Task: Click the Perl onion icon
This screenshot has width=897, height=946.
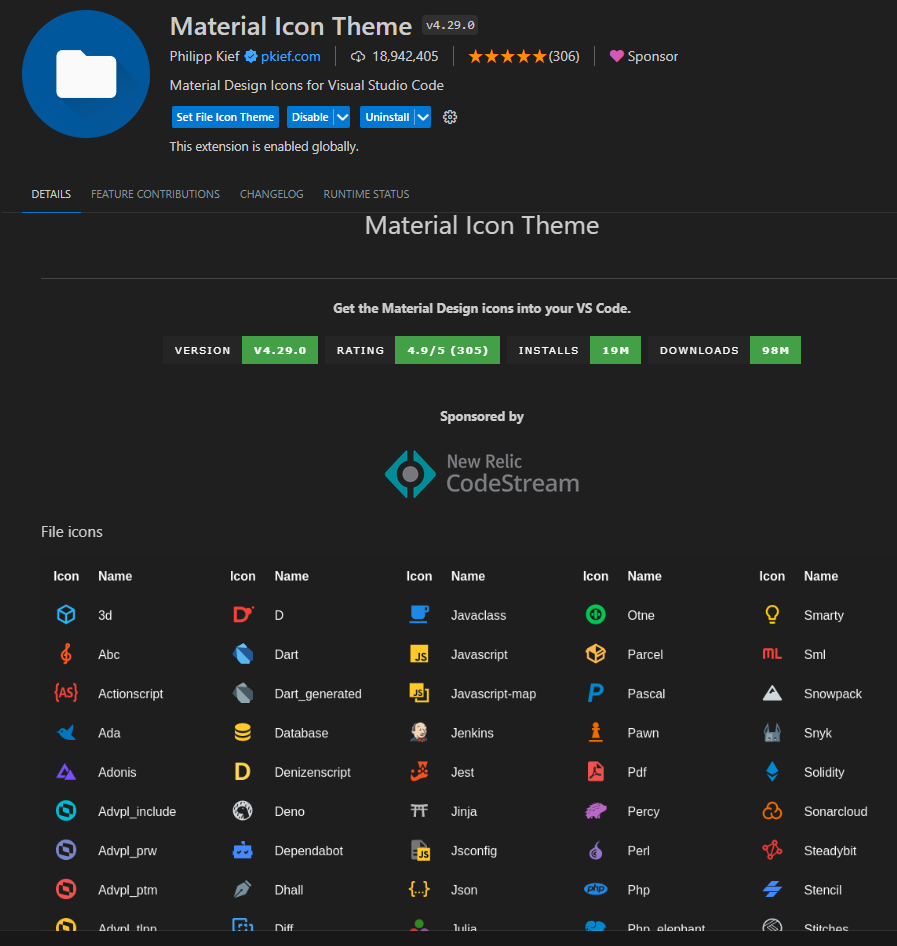Action: (595, 850)
